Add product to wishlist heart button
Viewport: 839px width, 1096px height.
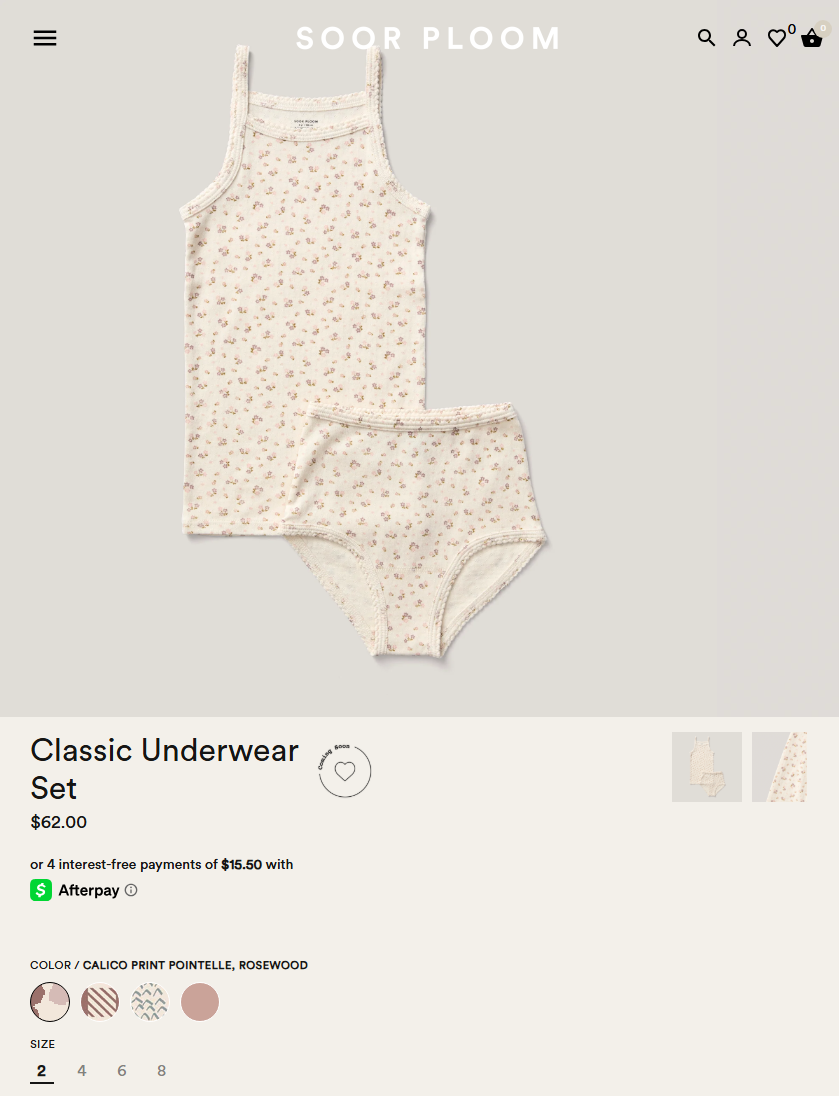[345, 771]
